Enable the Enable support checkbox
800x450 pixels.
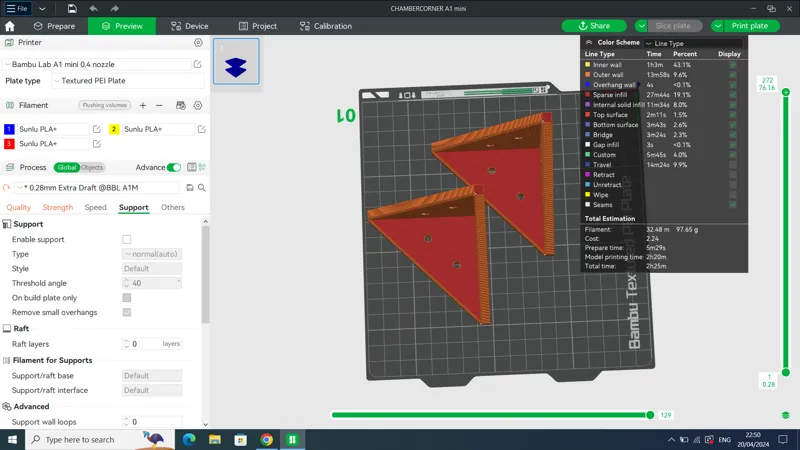127,239
